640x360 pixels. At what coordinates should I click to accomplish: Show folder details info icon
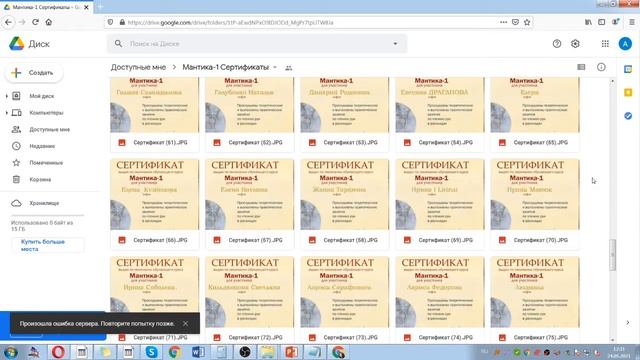(601, 67)
